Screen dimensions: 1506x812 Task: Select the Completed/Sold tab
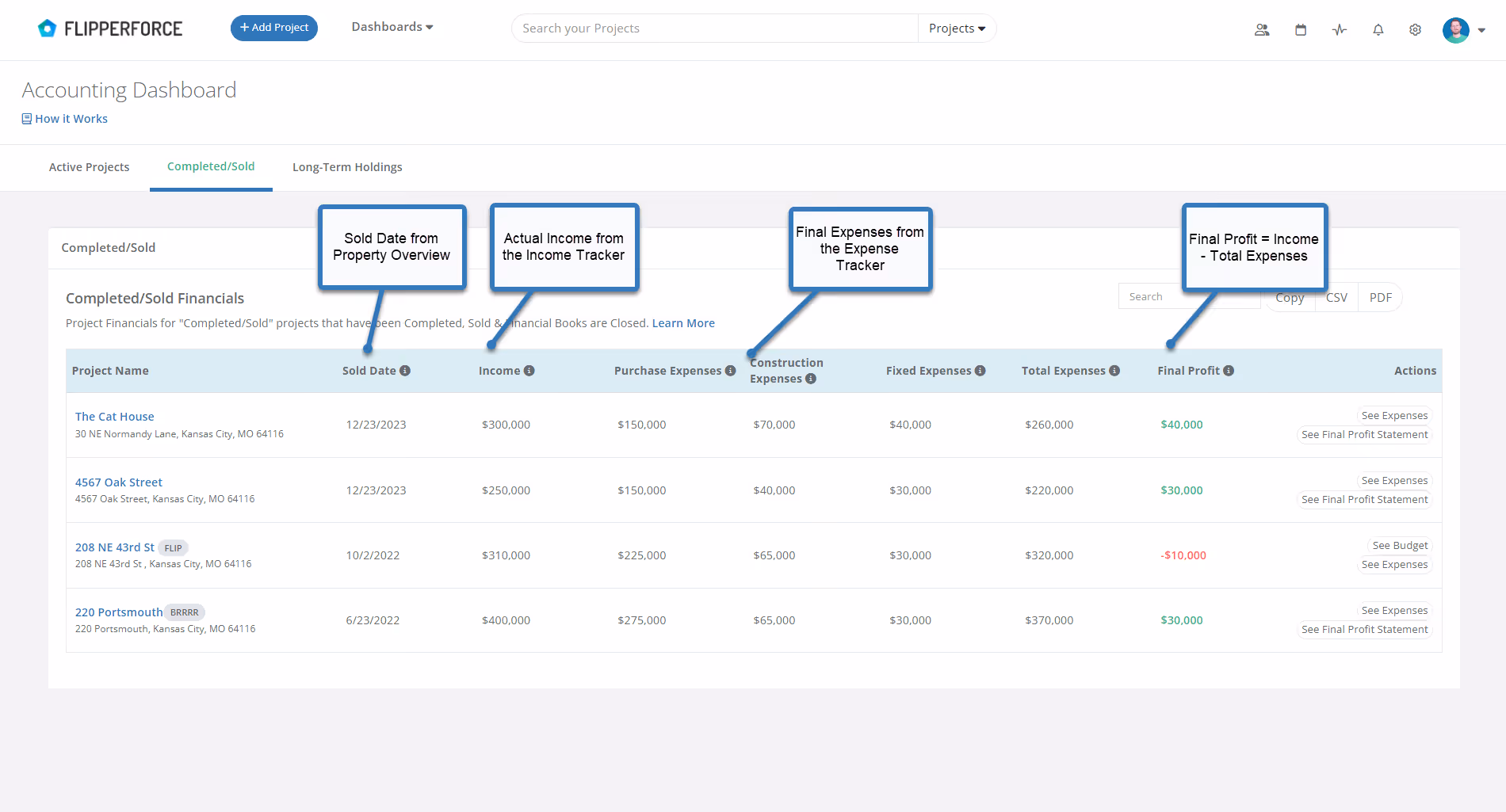211,166
